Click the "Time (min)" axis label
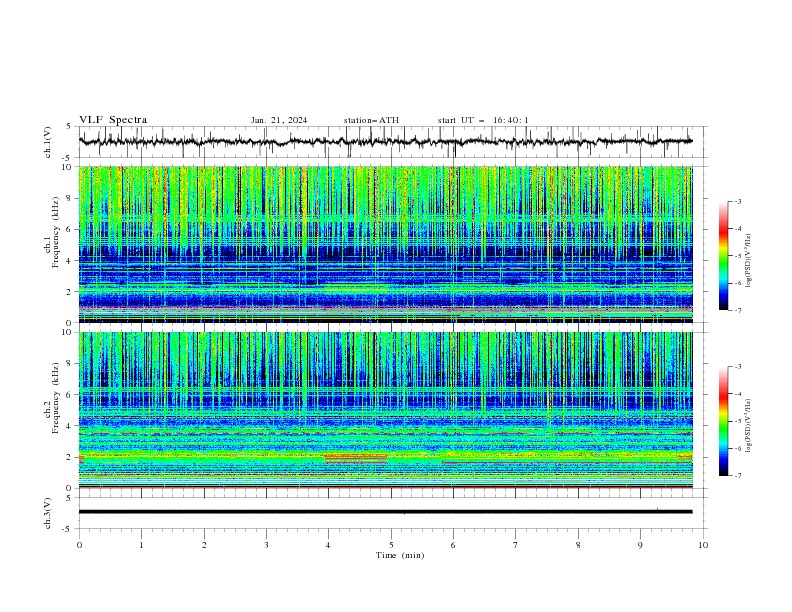The width and height of the screenshot is (792, 612). pos(400,555)
